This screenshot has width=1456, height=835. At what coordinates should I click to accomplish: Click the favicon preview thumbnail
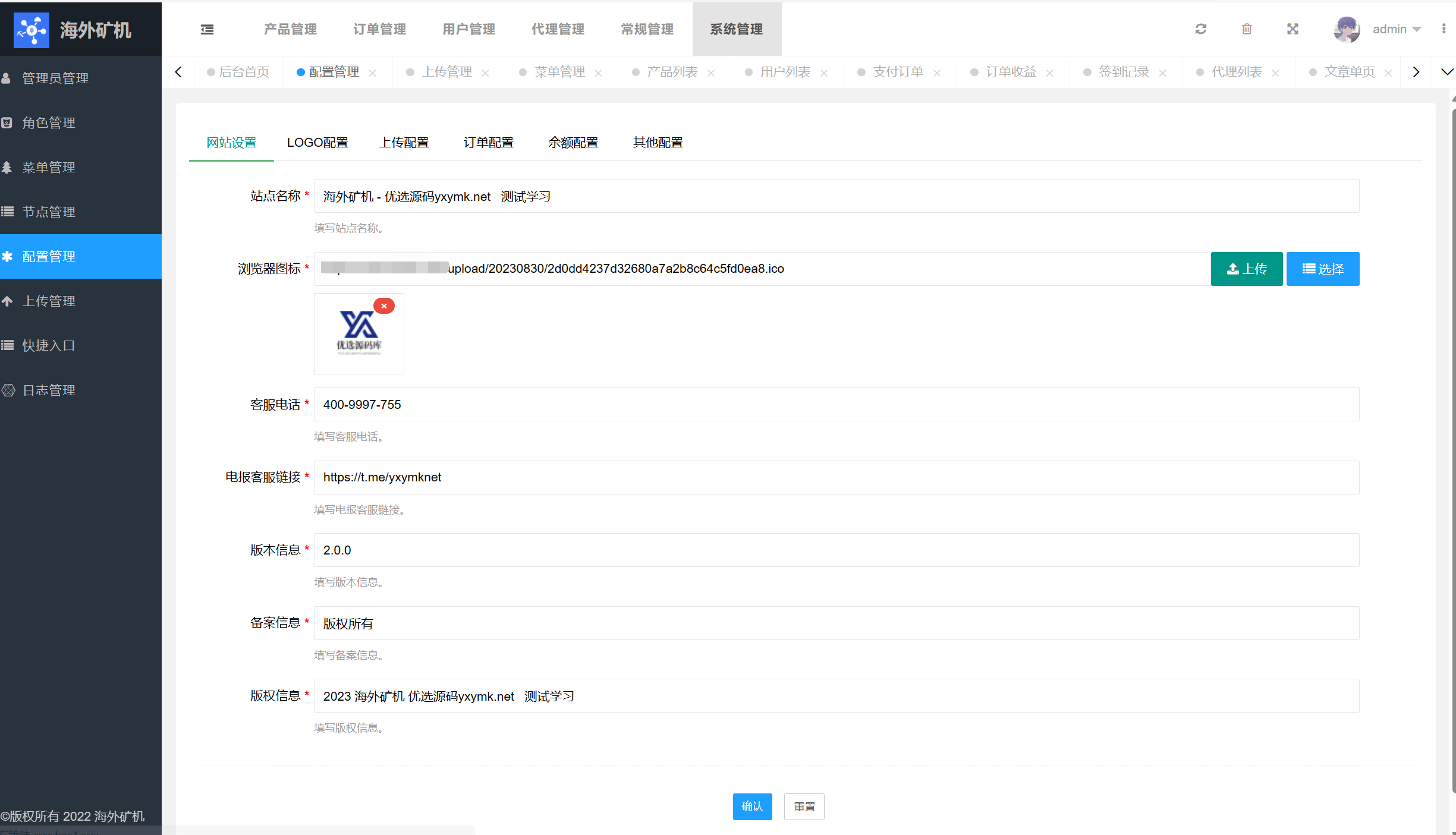359,334
